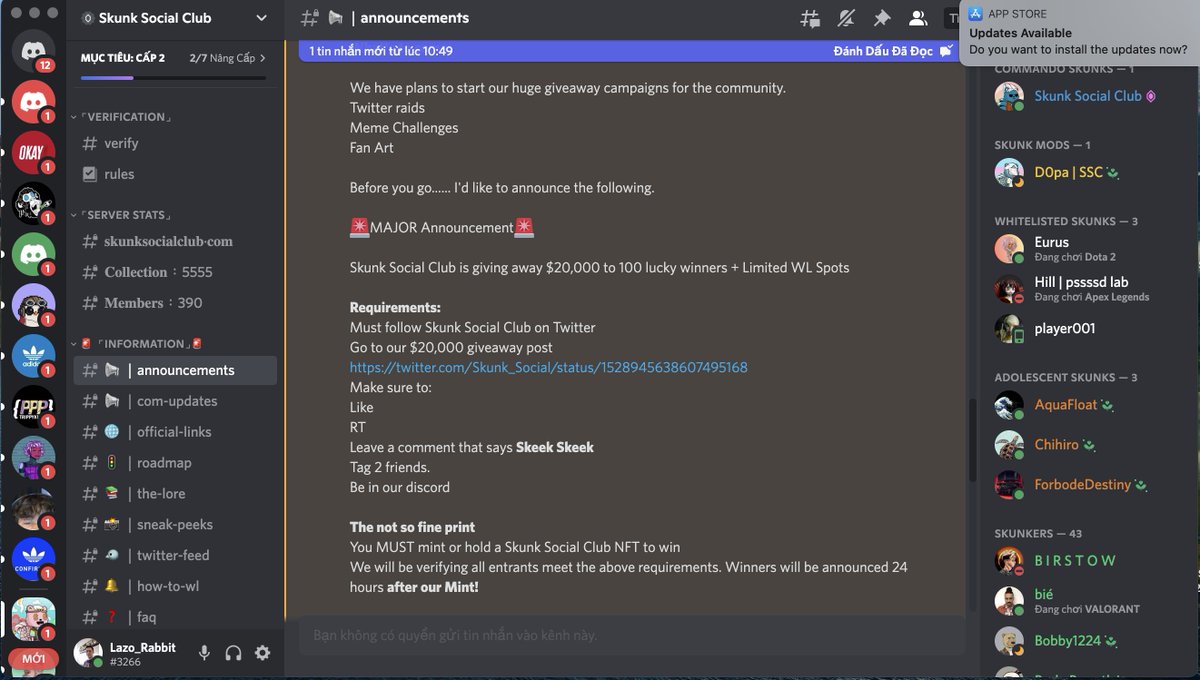1200x680 pixels.
Task: Click Lazo_Rabbit own avatar
Action: pyautogui.click(x=88, y=653)
